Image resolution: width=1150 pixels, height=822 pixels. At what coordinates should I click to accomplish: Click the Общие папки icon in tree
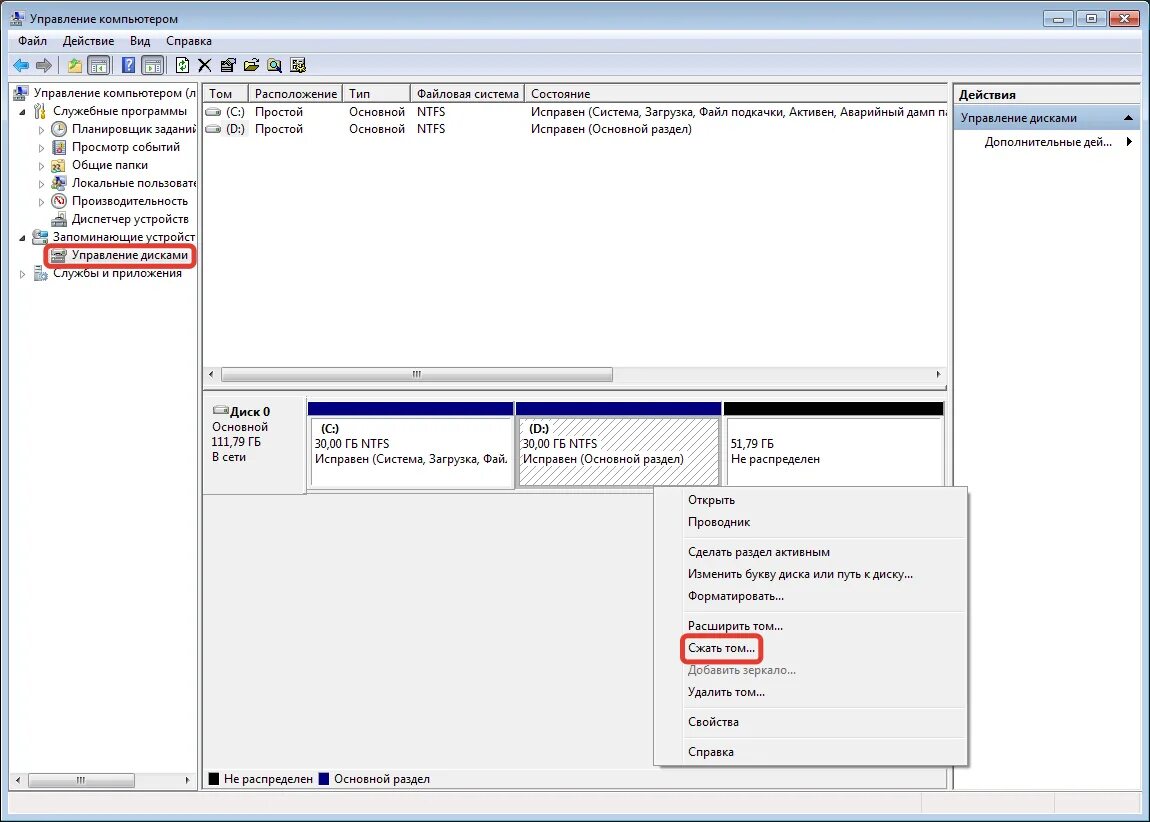pos(59,165)
